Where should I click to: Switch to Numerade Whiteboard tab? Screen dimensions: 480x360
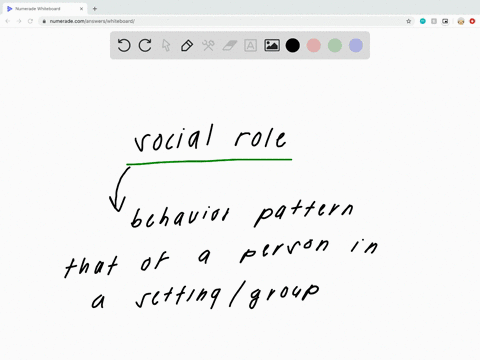click(x=45, y=9)
